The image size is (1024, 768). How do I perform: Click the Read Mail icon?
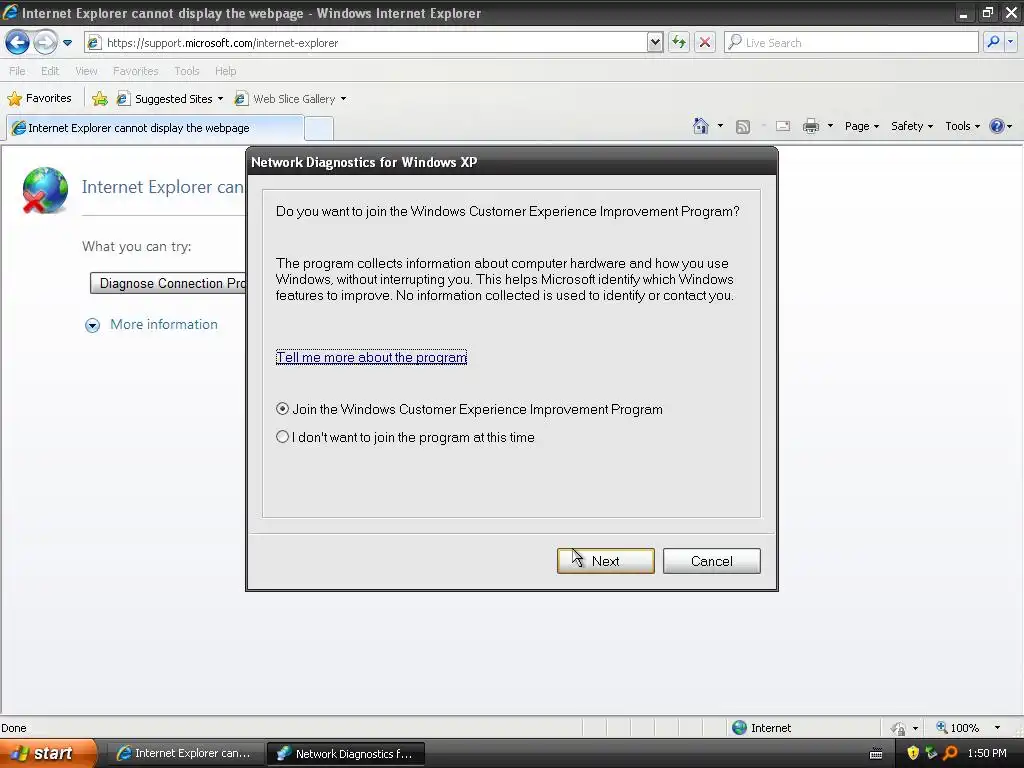783,127
